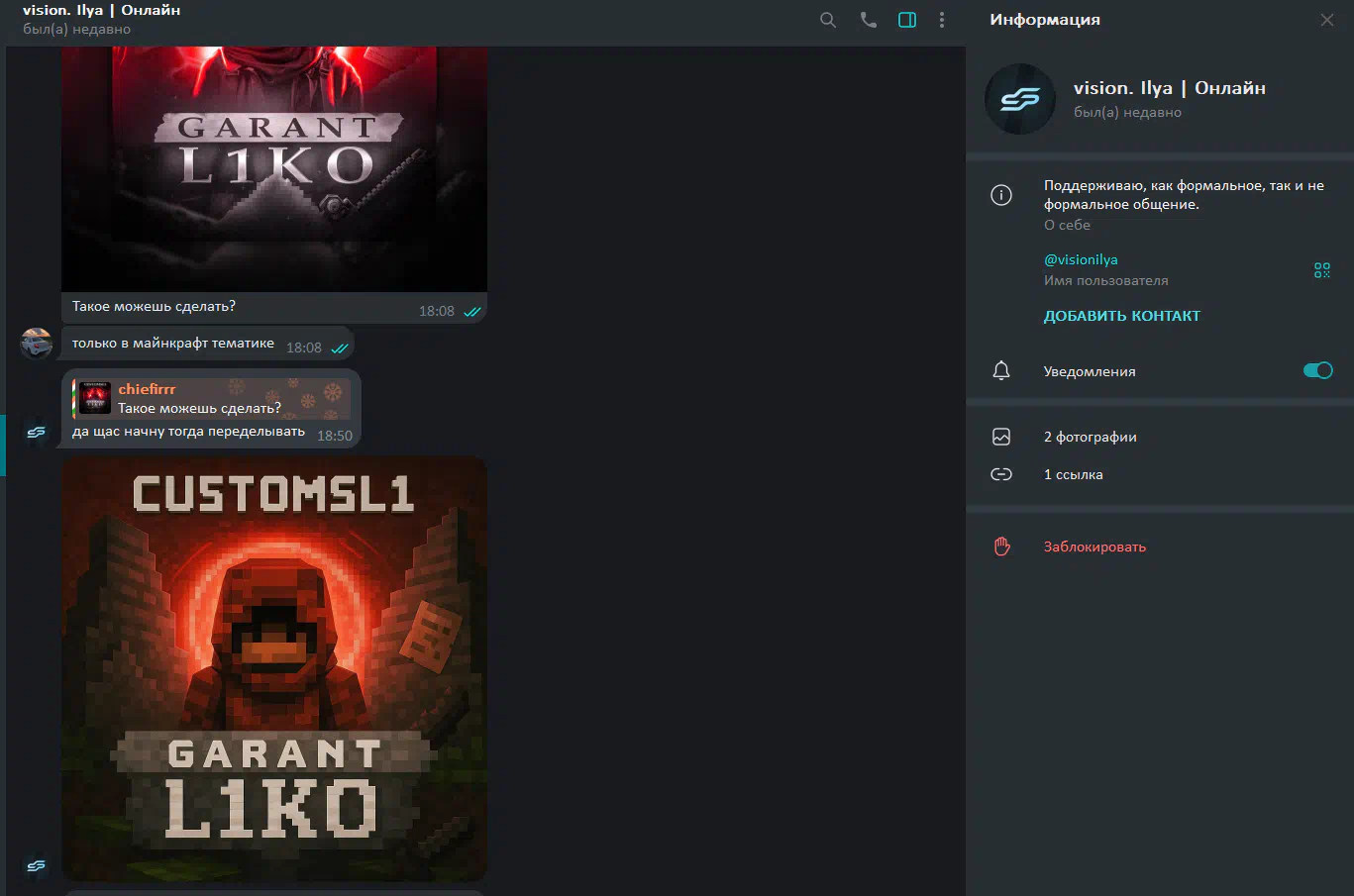Toggle the info side panel icon

907,20
